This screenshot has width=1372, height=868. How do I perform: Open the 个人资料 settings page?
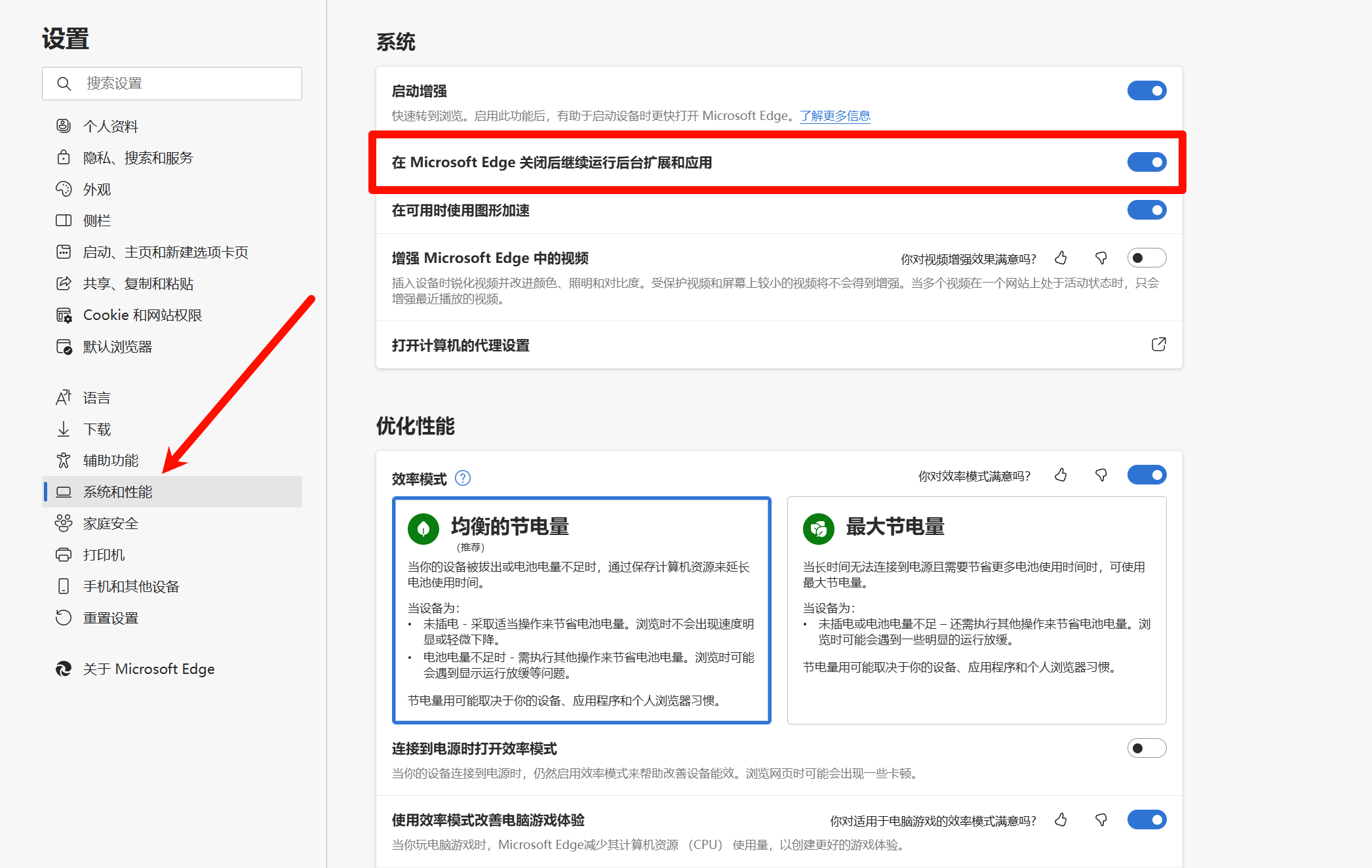tap(172, 126)
